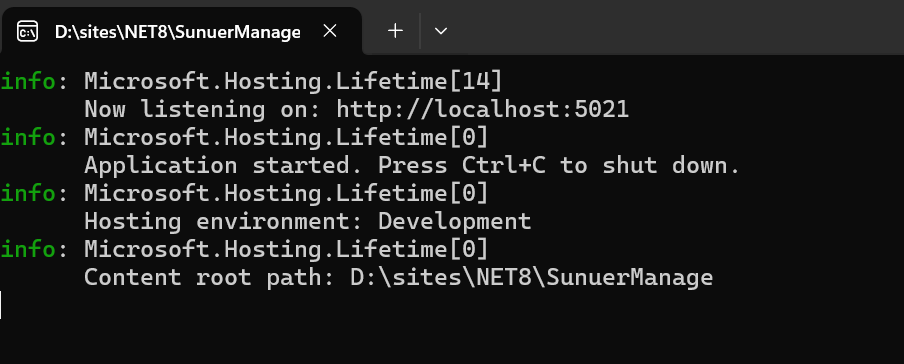Click the blinking cursor on the empty line
The width and height of the screenshot is (904, 364).
(1, 306)
